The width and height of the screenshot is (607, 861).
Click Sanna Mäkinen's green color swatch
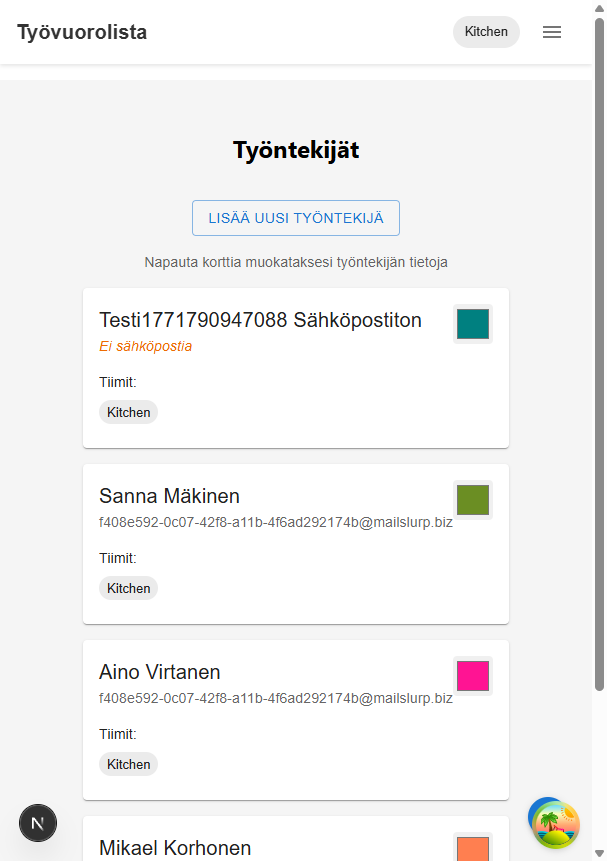(x=471, y=500)
